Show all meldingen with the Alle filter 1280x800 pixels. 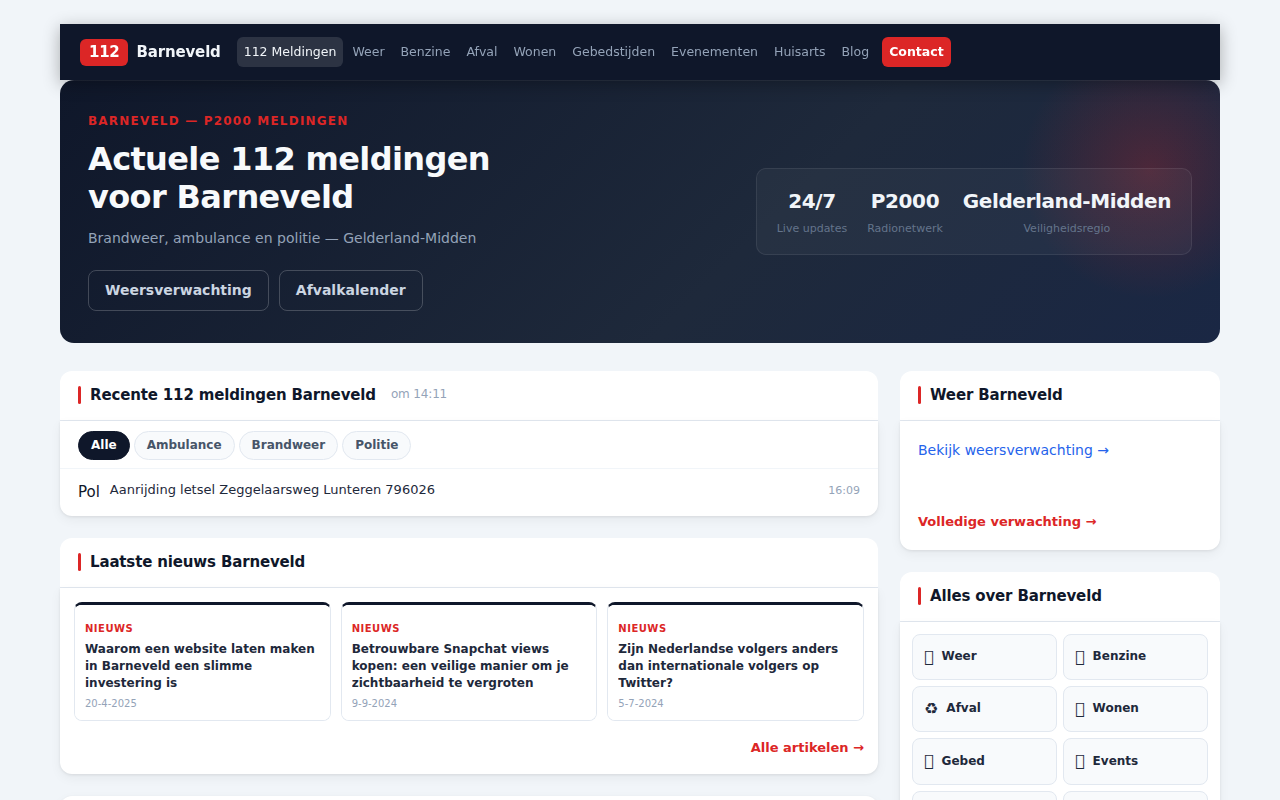[104, 445]
